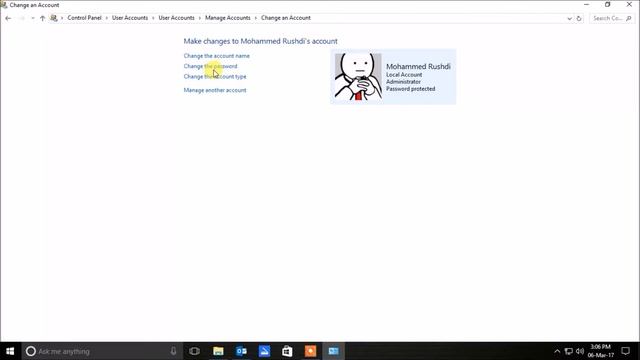The width and height of the screenshot is (640, 360).
Task: Open Outlook from the taskbar
Action: pos(241,351)
